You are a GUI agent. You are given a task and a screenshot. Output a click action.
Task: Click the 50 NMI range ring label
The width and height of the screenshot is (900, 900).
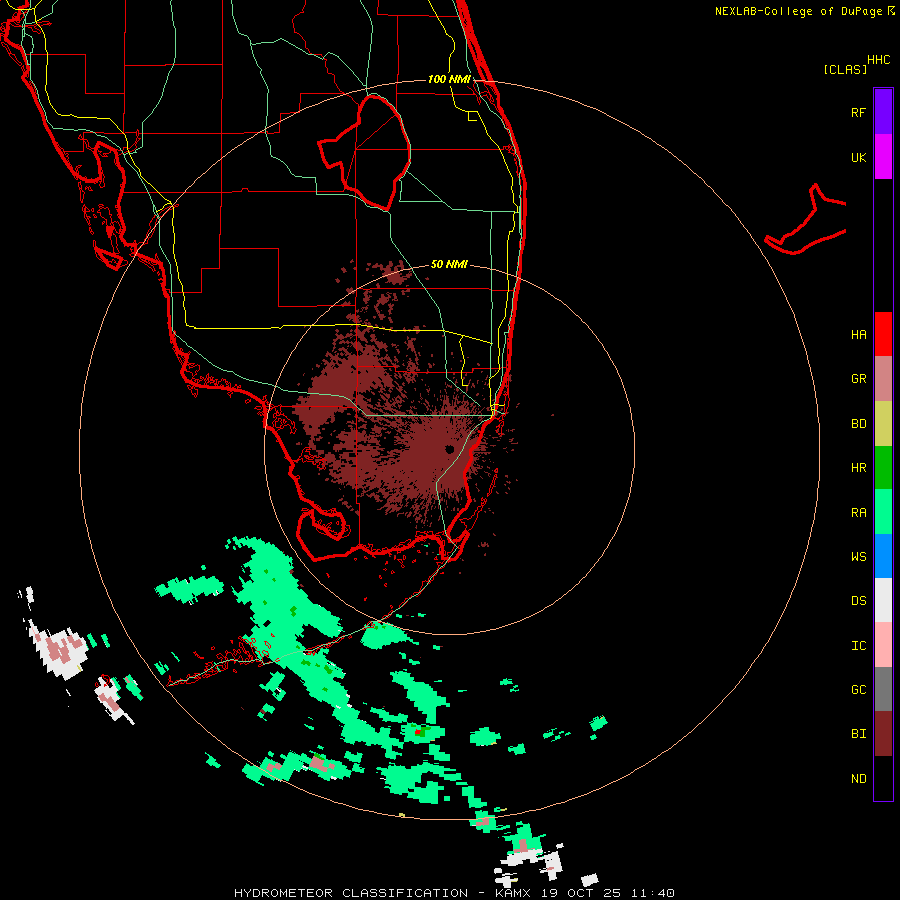tap(449, 264)
